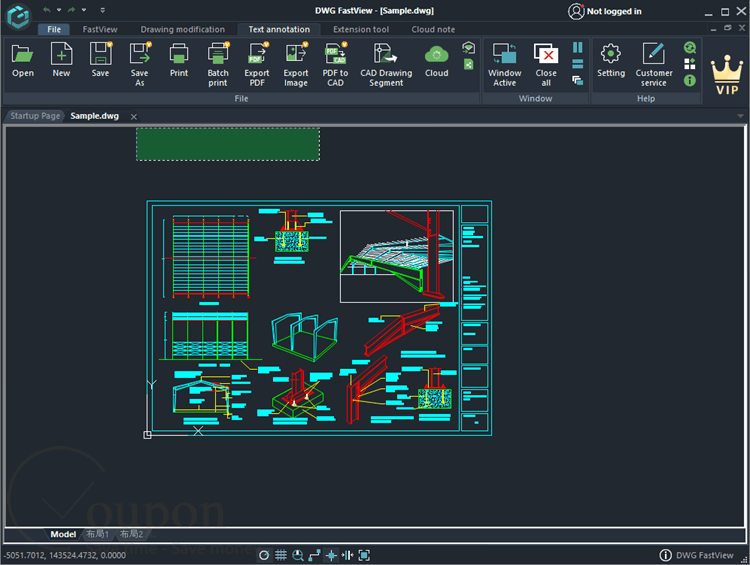Image resolution: width=750 pixels, height=565 pixels.
Task: Click the Open folder icon
Action: 22,60
